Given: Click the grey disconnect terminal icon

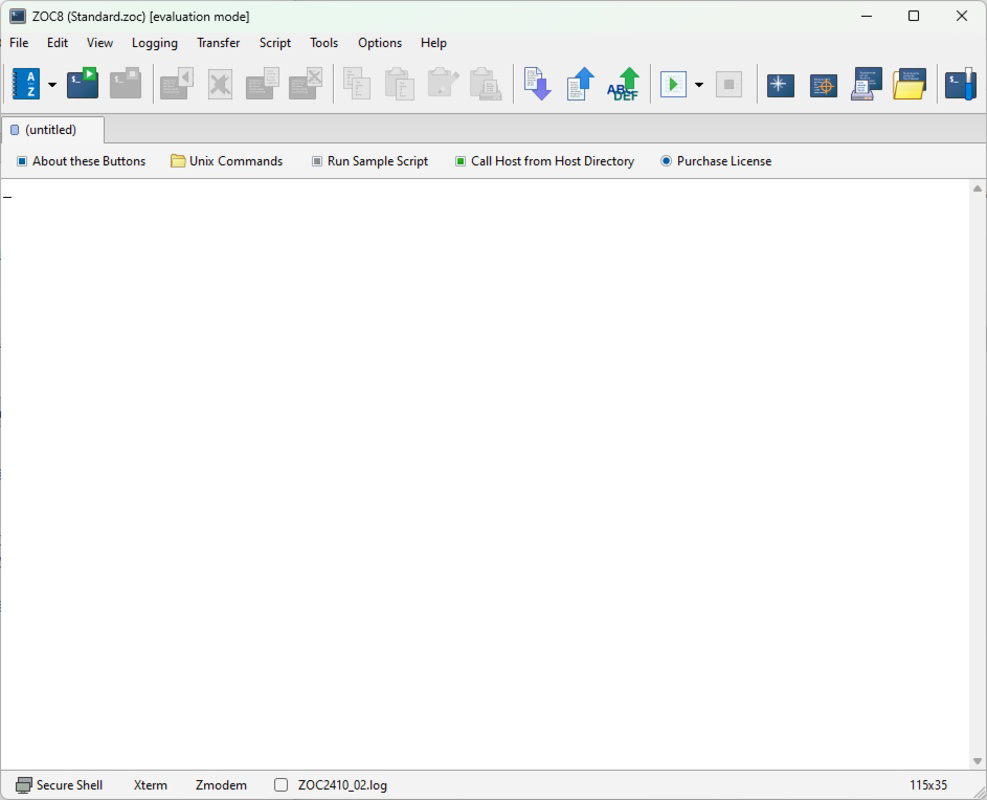Looking at the screenshot, I should click(125, 83).
